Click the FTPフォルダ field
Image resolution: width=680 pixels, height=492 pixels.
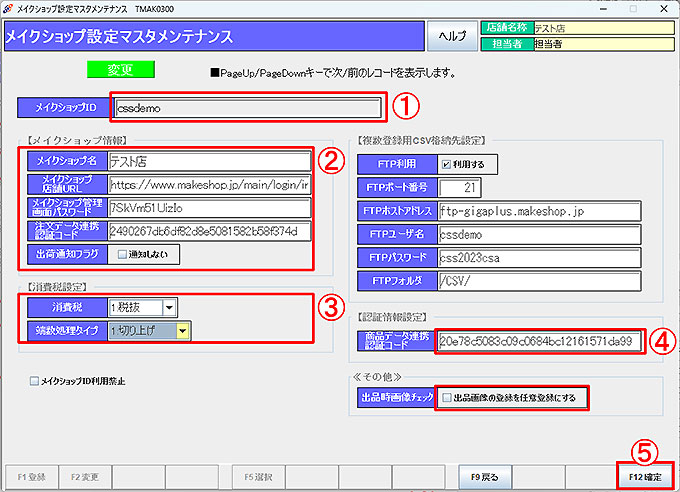click(x=539, y=281)
